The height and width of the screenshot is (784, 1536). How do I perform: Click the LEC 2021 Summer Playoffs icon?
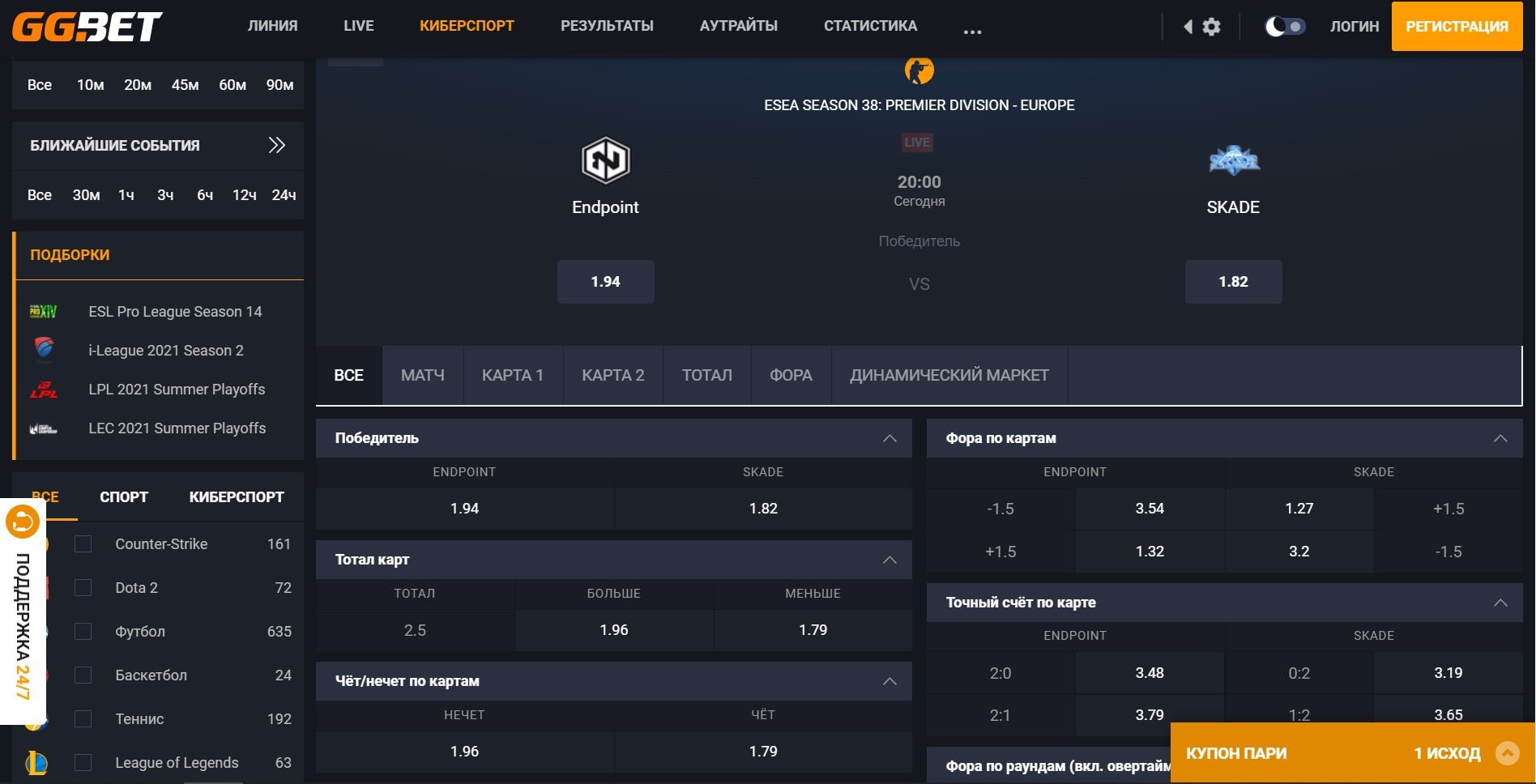pyautogui.click(x=44, y=428)
